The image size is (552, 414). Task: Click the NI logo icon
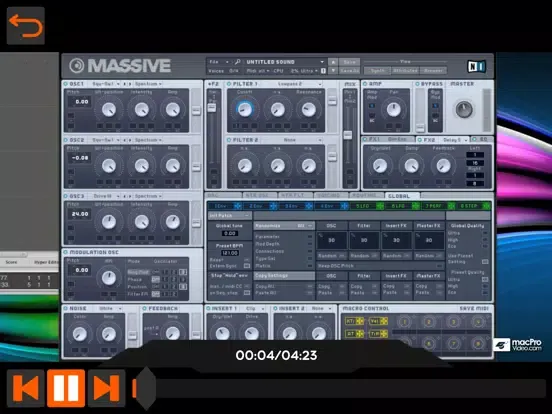(x=476, y=66)
